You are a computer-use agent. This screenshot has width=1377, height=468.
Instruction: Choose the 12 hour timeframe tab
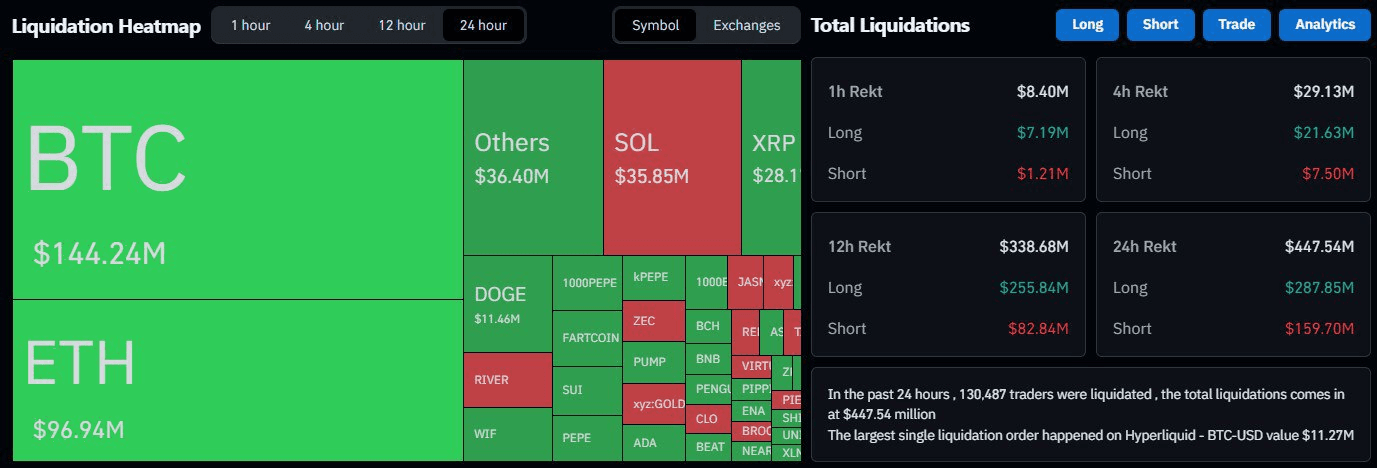click(x=401, y=25)
